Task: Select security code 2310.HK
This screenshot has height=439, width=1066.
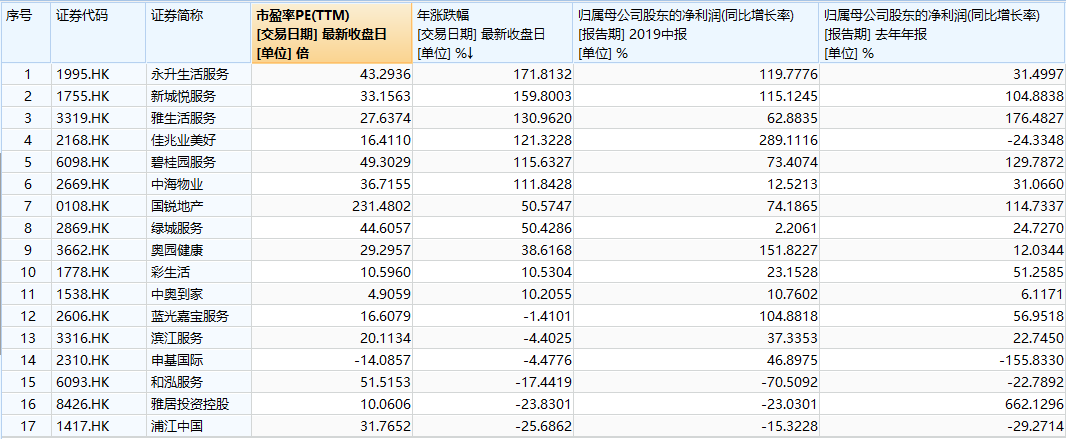Action: [x=83, y=360]
